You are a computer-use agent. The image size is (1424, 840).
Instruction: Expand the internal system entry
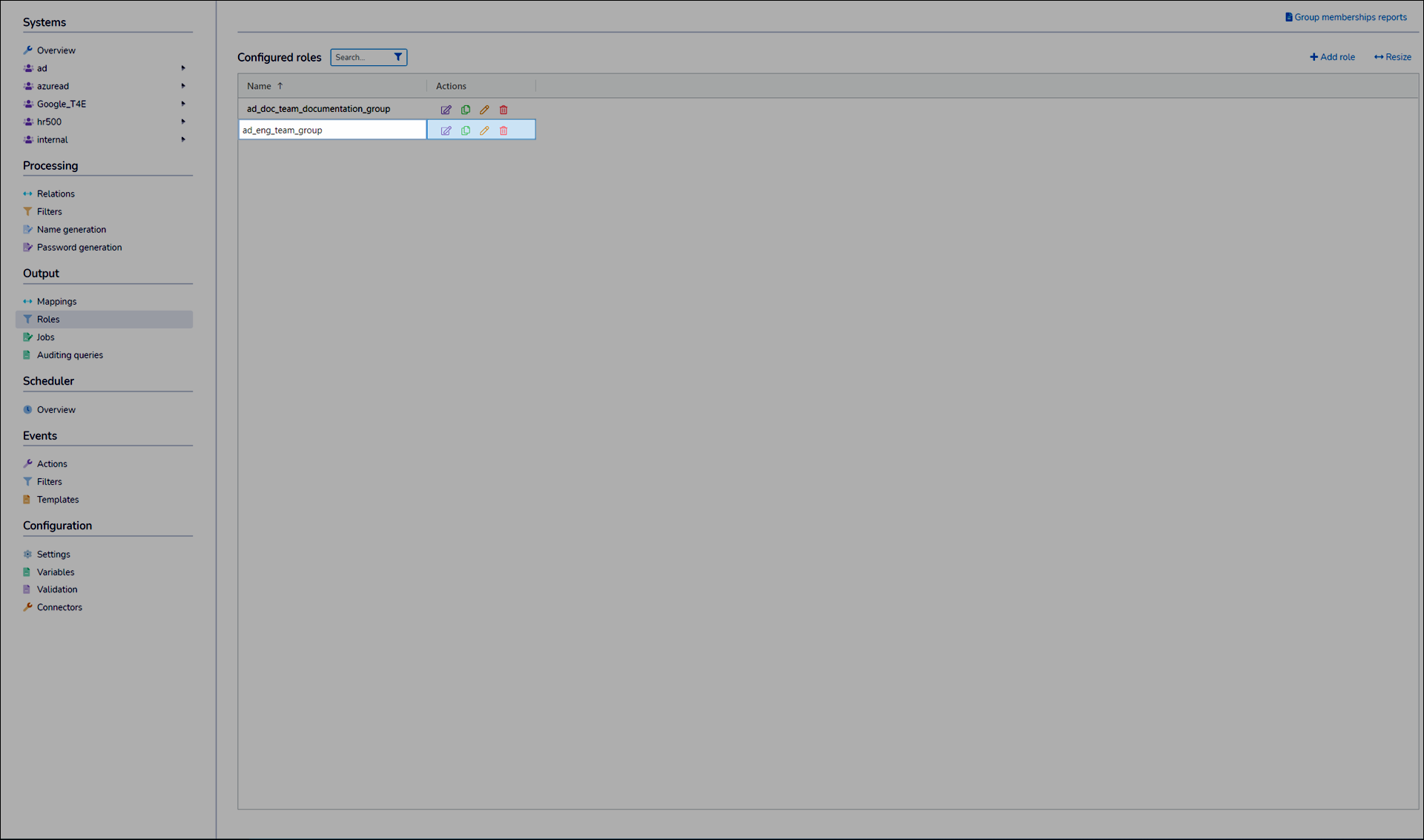tap(182, 139)
